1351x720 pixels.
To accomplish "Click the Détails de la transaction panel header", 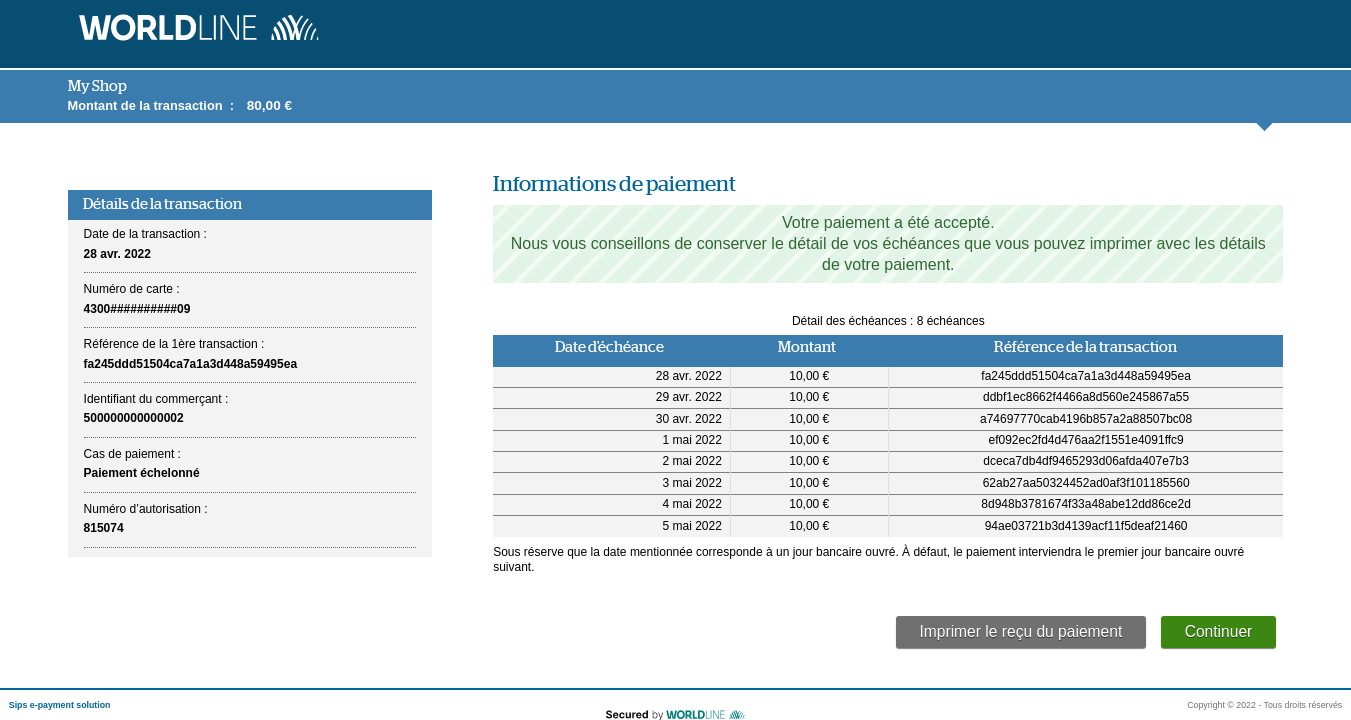I will pos(250,204).
